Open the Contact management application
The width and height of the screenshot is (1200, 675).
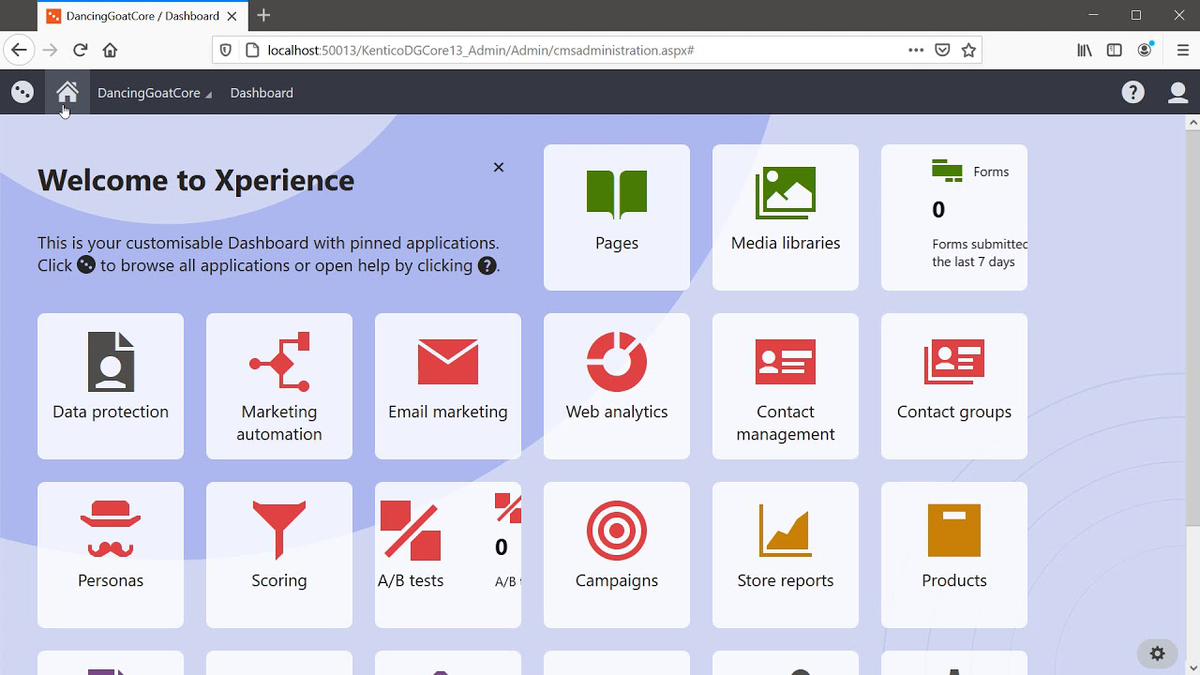(x=785, y=386)
